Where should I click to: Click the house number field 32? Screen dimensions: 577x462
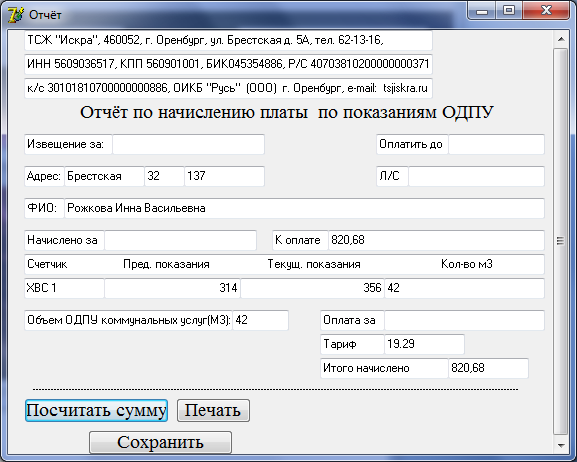tap(164, 176)
